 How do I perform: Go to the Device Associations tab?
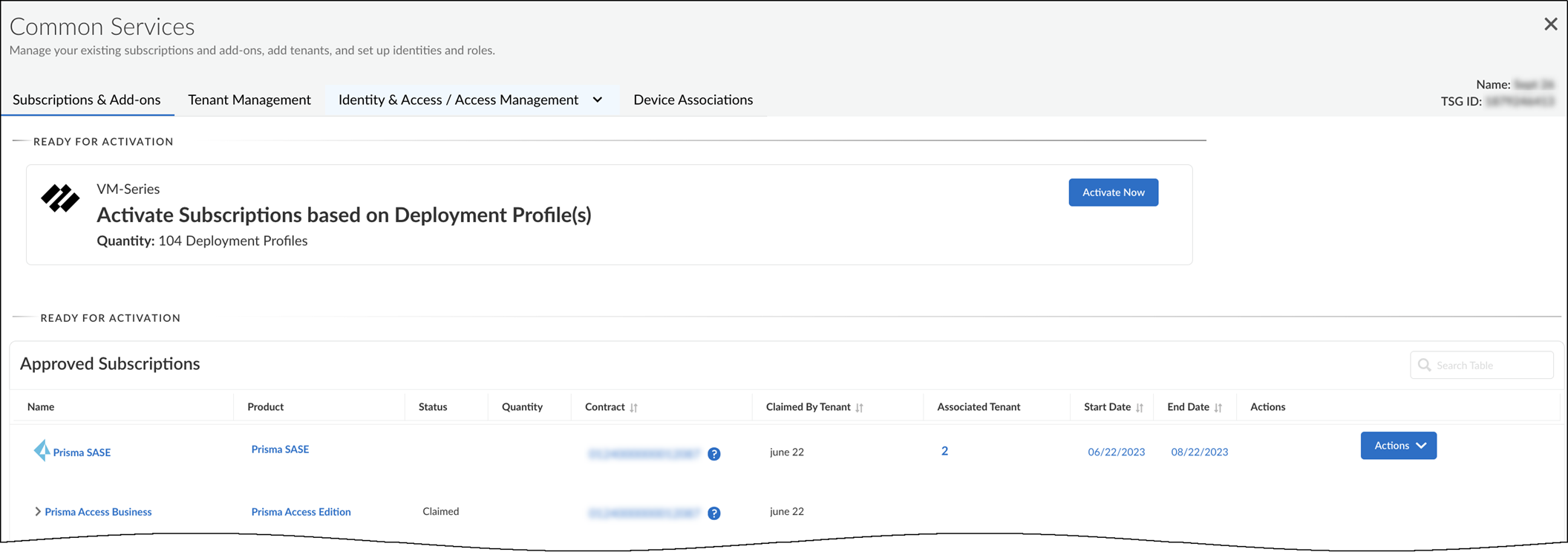pyautogui.click(x=693, y=100)
